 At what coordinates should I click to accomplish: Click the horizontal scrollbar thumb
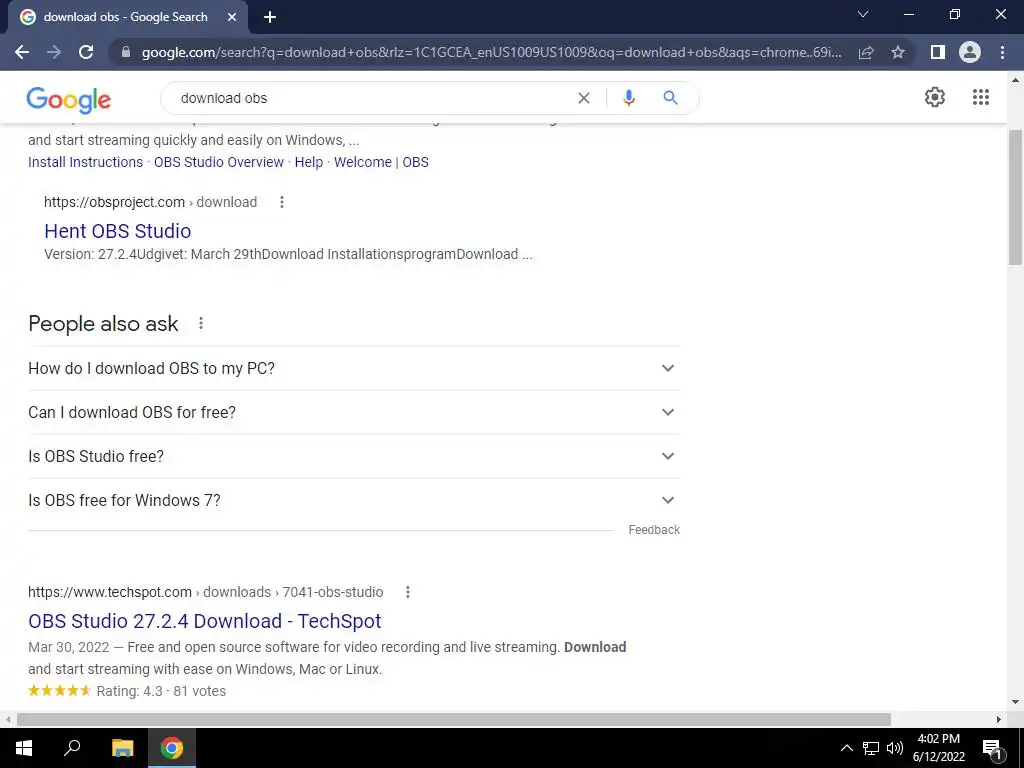[454, 719]
